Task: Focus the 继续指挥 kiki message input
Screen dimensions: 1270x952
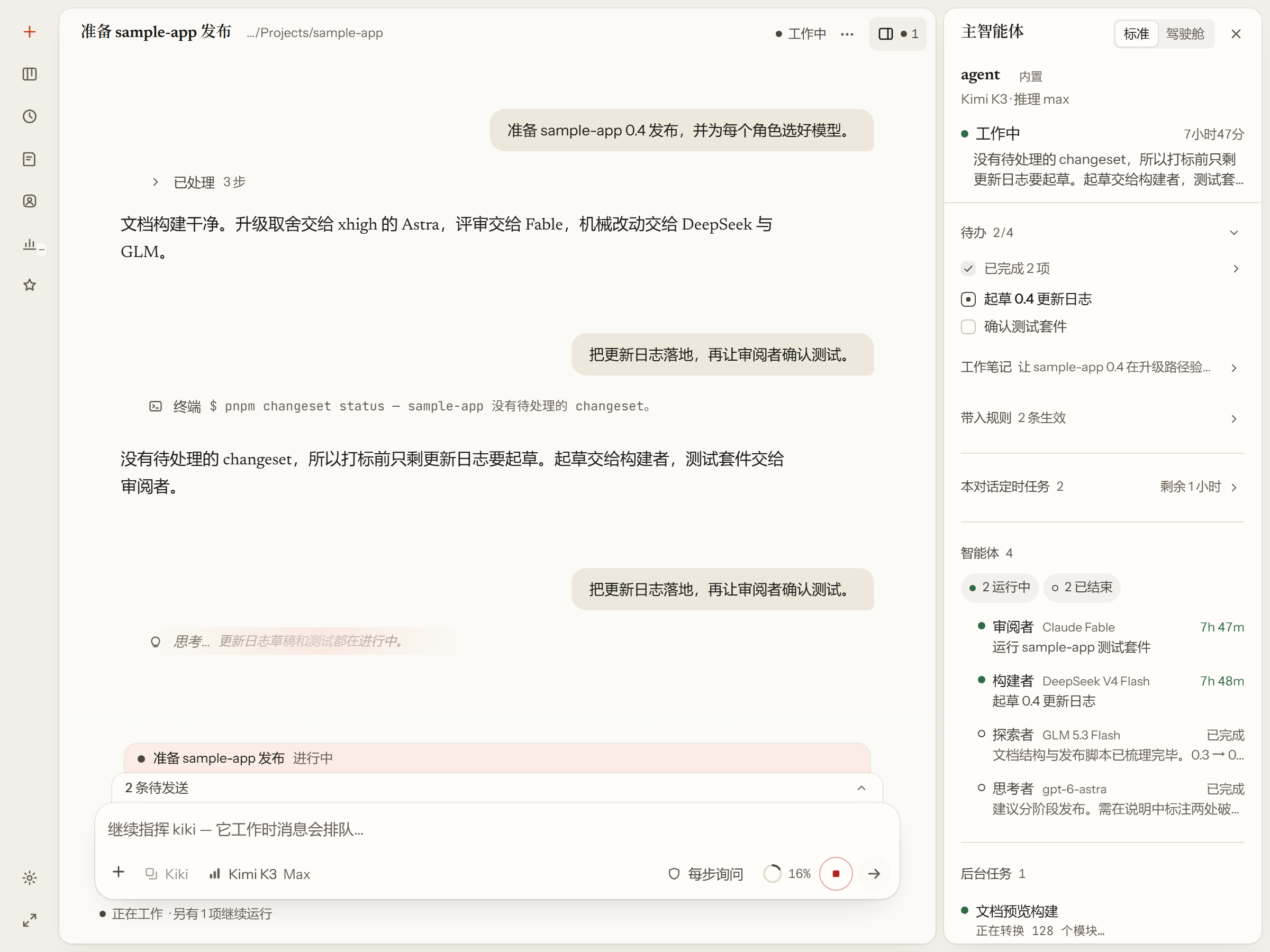Action: click(x=497, y=829)
